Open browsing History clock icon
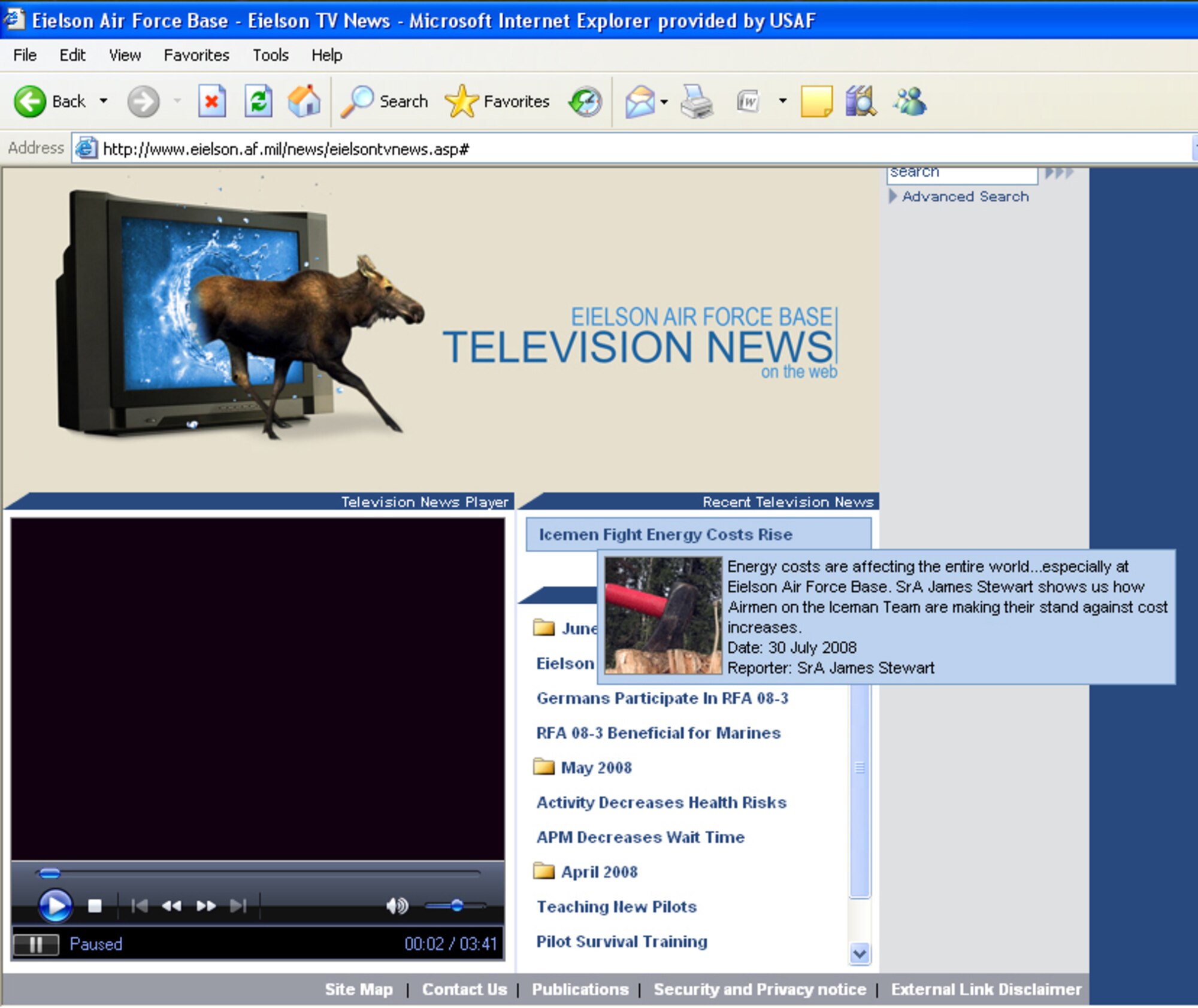This screenshot has width=1198, height=1008. tap(585, 101)
